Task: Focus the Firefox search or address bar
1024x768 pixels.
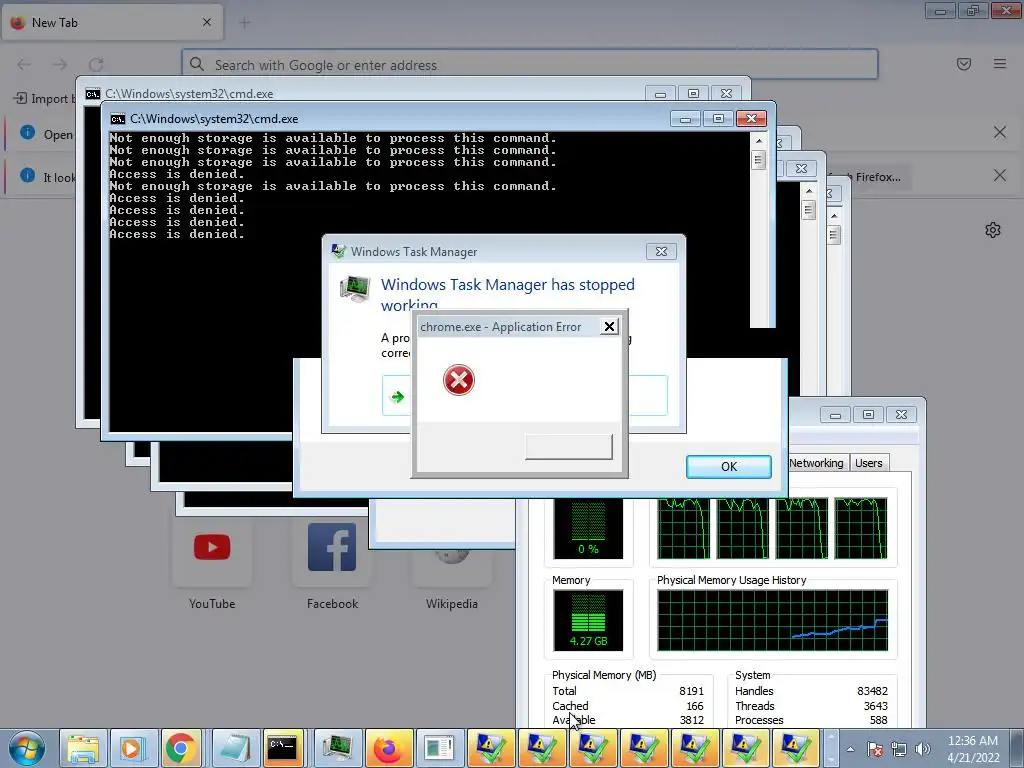Action: [x=530, y=65]
